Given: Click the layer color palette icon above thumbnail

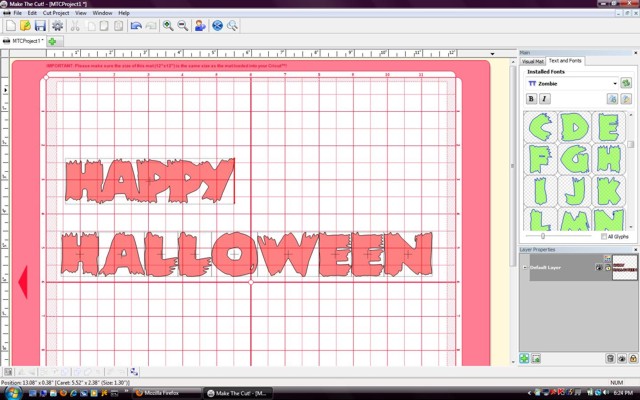Looking at the screenshot, I should coord(608,259).
